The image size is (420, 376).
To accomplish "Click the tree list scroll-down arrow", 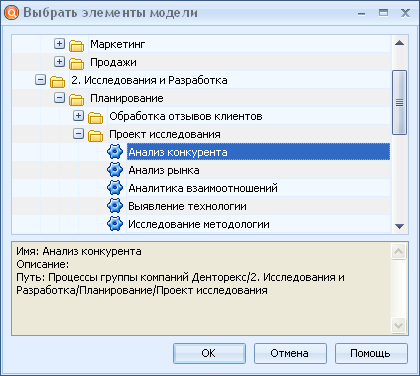I will (x=399, y=226).
